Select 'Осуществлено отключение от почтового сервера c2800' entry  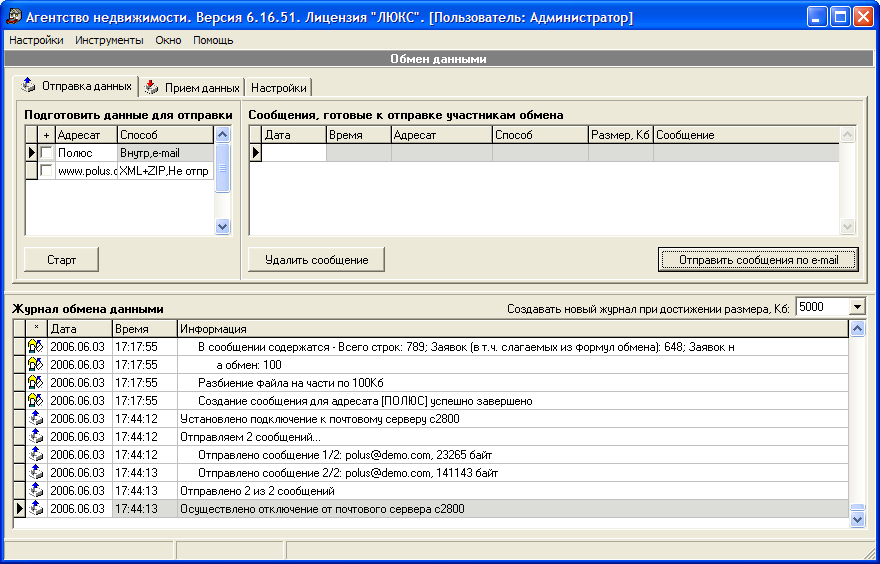pyautogui.click(x=322, y=509)
